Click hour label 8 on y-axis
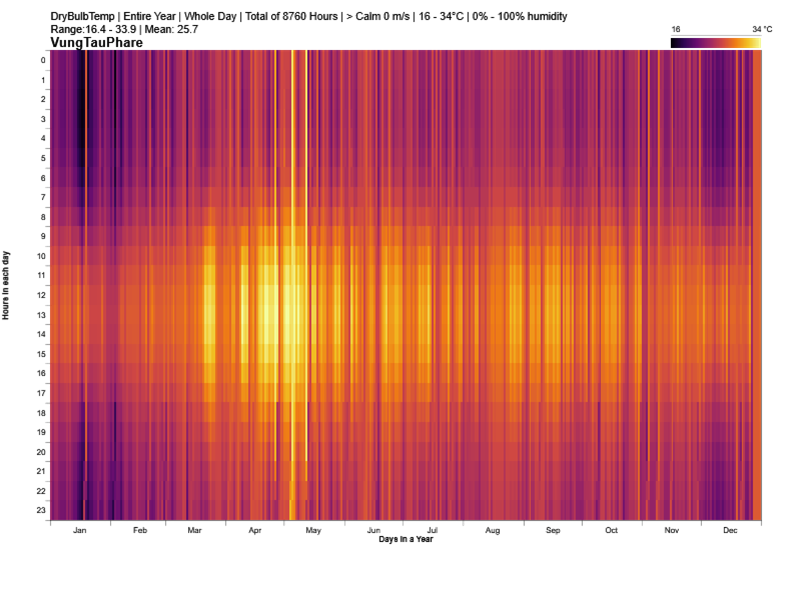Viewport: 801px width, 600px height. click(43, 217)
